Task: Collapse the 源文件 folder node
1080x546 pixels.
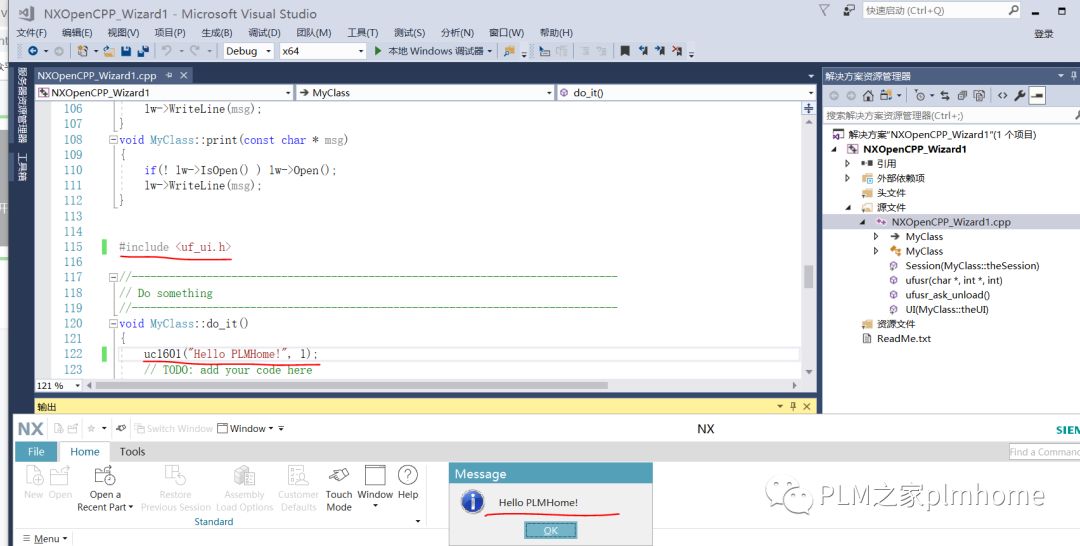Action: (848, 207)
